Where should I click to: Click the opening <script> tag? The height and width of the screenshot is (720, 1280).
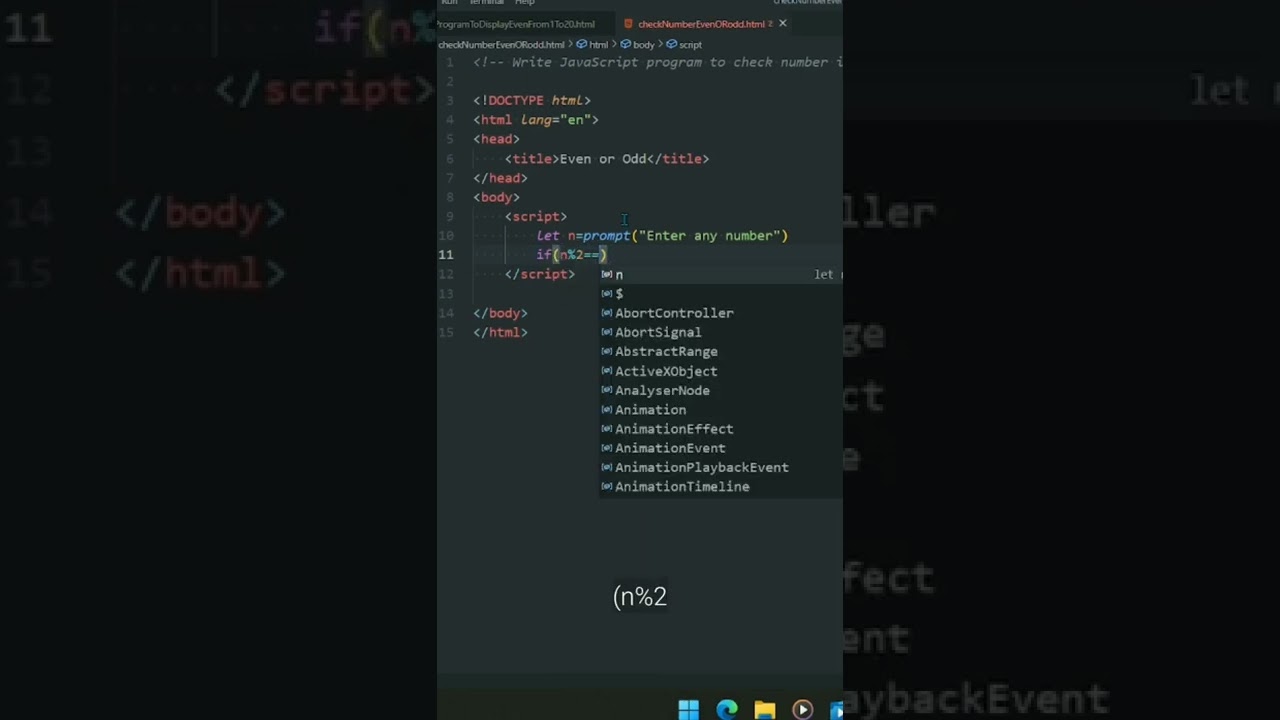pyautogui.click(x=536, y=216)
